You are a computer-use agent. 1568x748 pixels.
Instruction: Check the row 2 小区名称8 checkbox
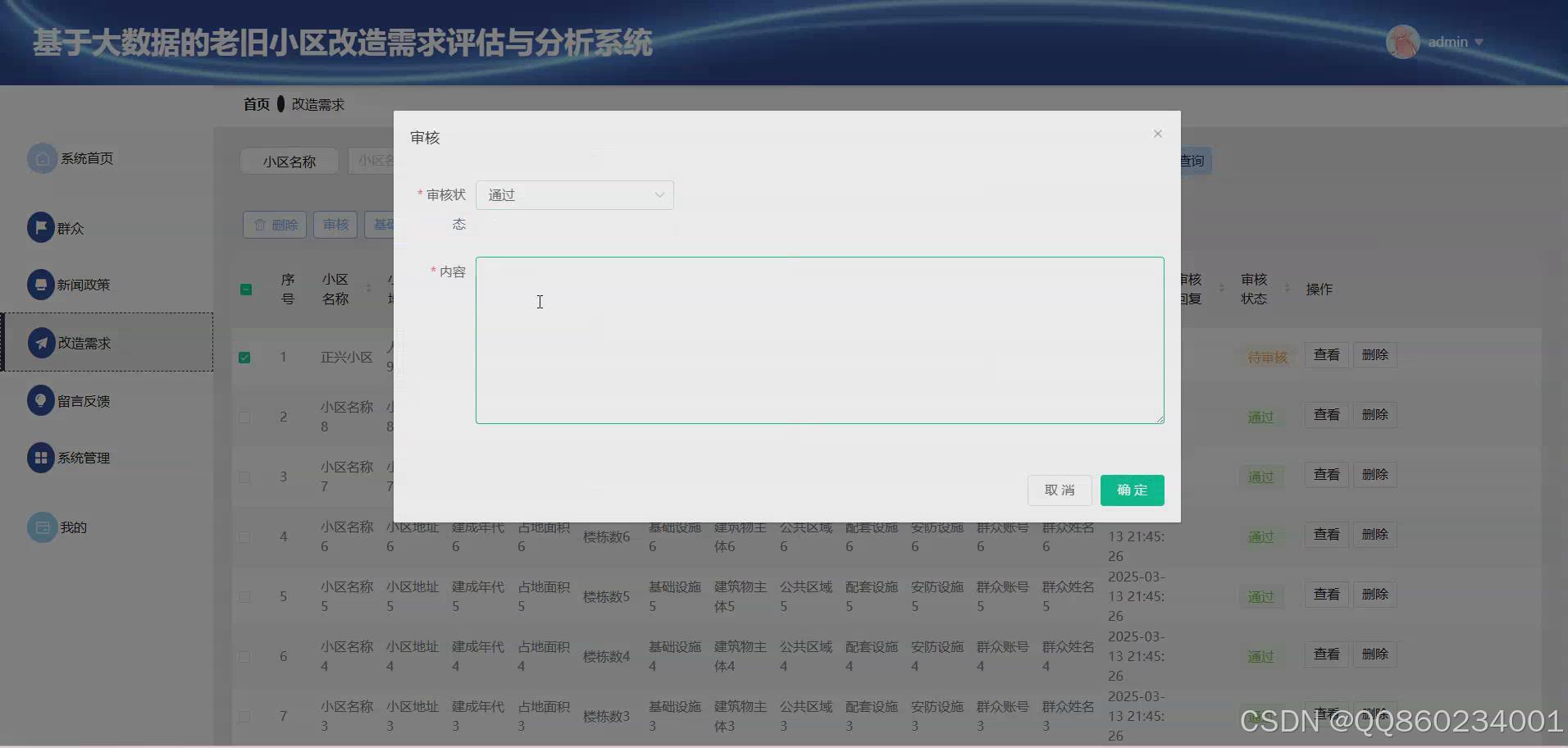click(244, 417)
